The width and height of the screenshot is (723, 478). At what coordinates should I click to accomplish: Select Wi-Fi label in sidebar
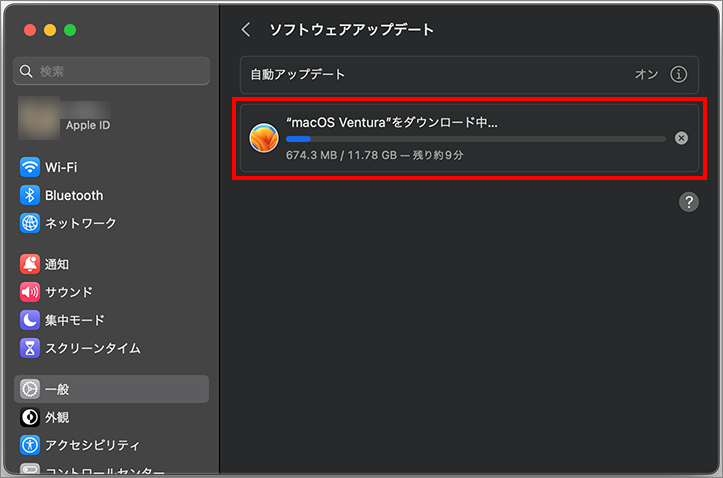(61, 167)
